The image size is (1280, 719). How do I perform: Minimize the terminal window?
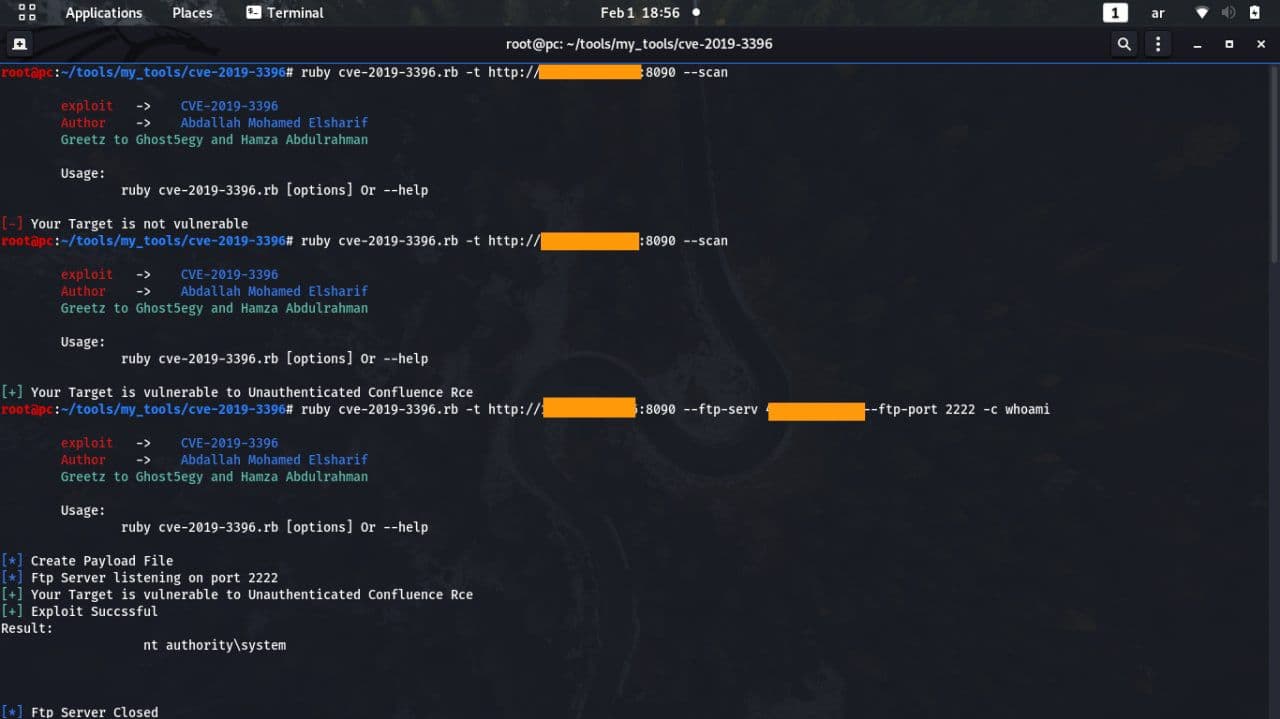tap(1197, 45)
